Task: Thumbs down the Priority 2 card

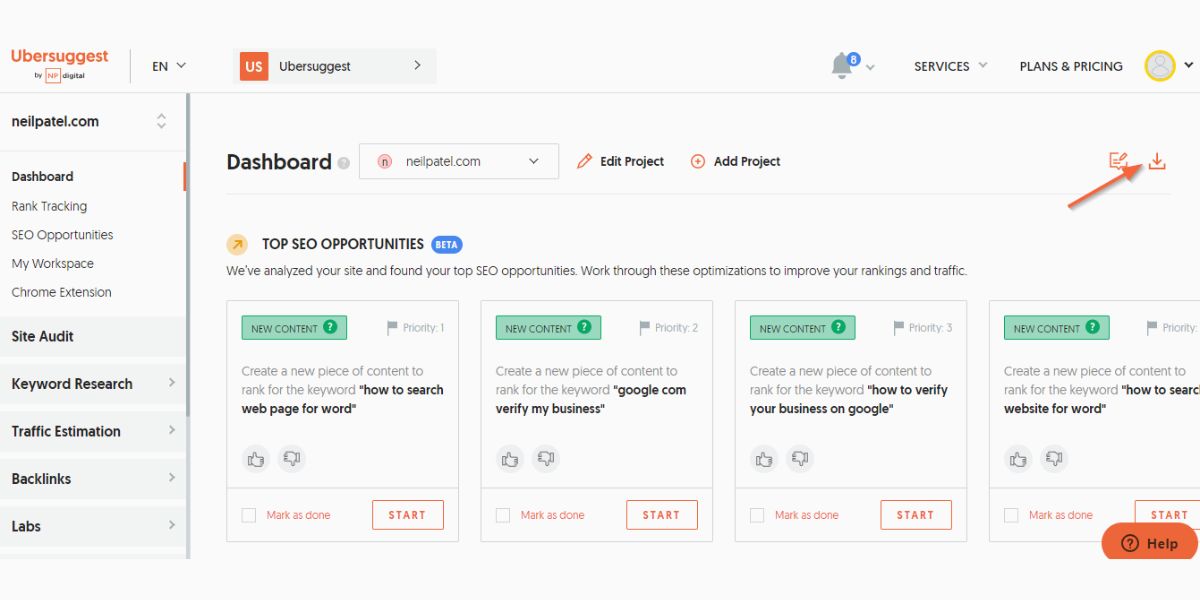Action: [x=545, y=459]
